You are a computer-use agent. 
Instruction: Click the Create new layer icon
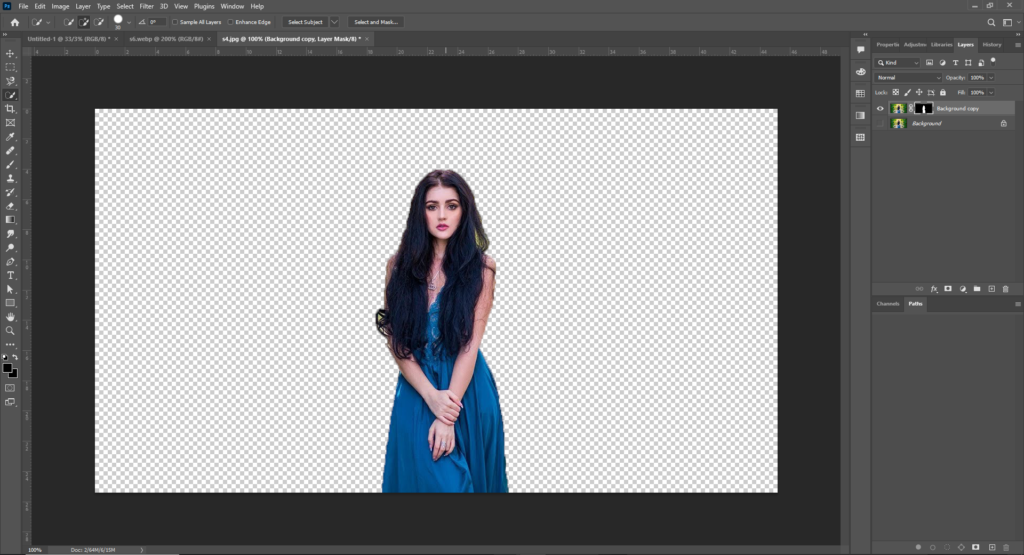(991, 289)
